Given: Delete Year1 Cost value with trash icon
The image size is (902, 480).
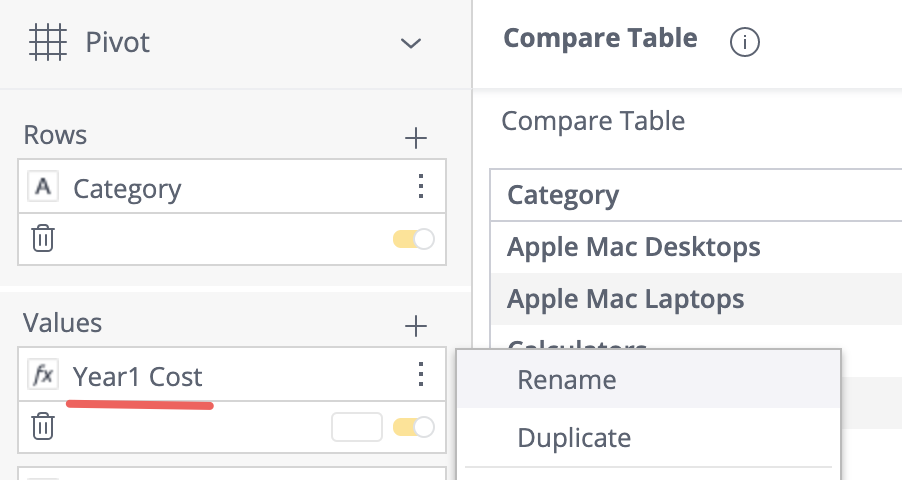Looking at the screenshot, I should point(43,426).
